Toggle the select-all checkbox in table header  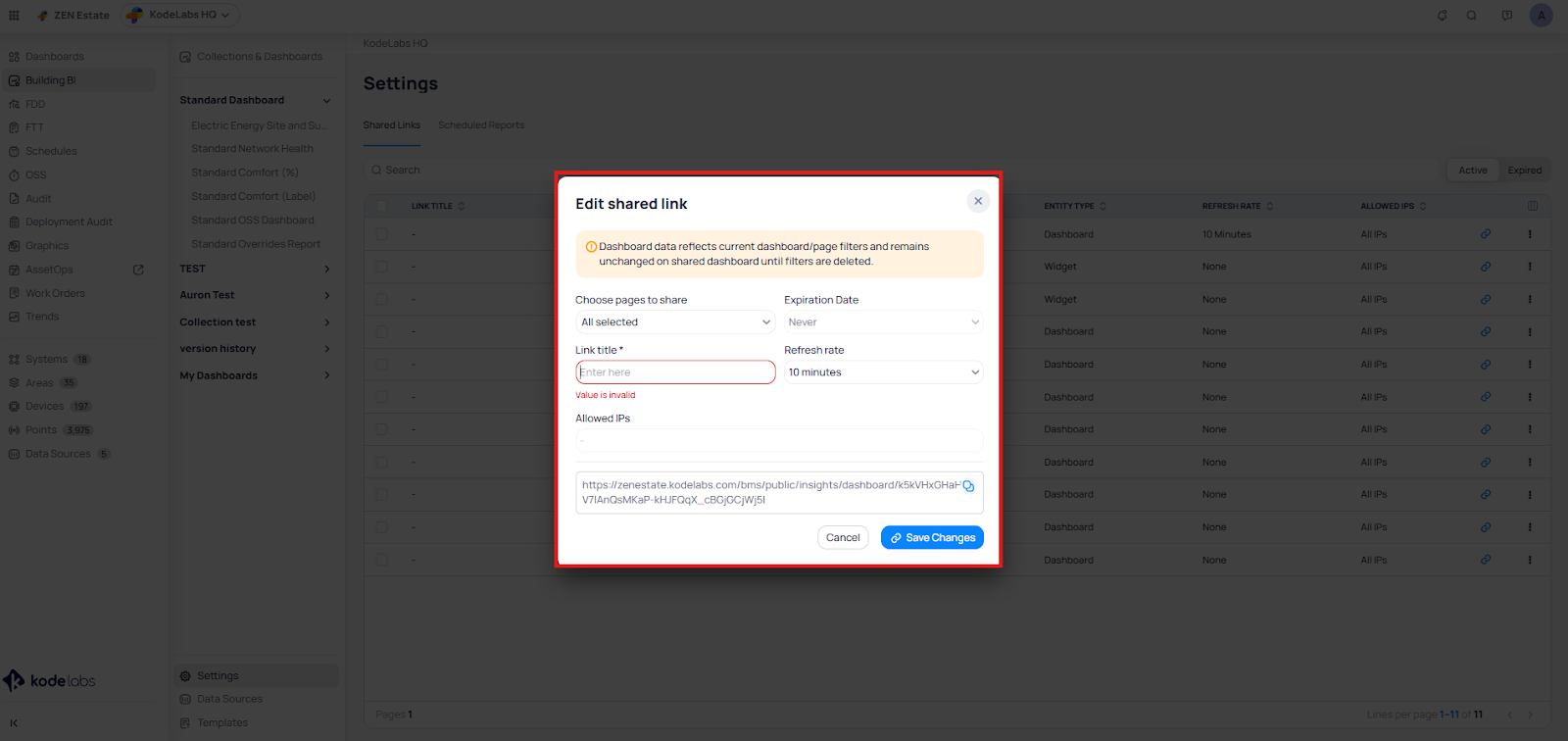tap(382, 206)
